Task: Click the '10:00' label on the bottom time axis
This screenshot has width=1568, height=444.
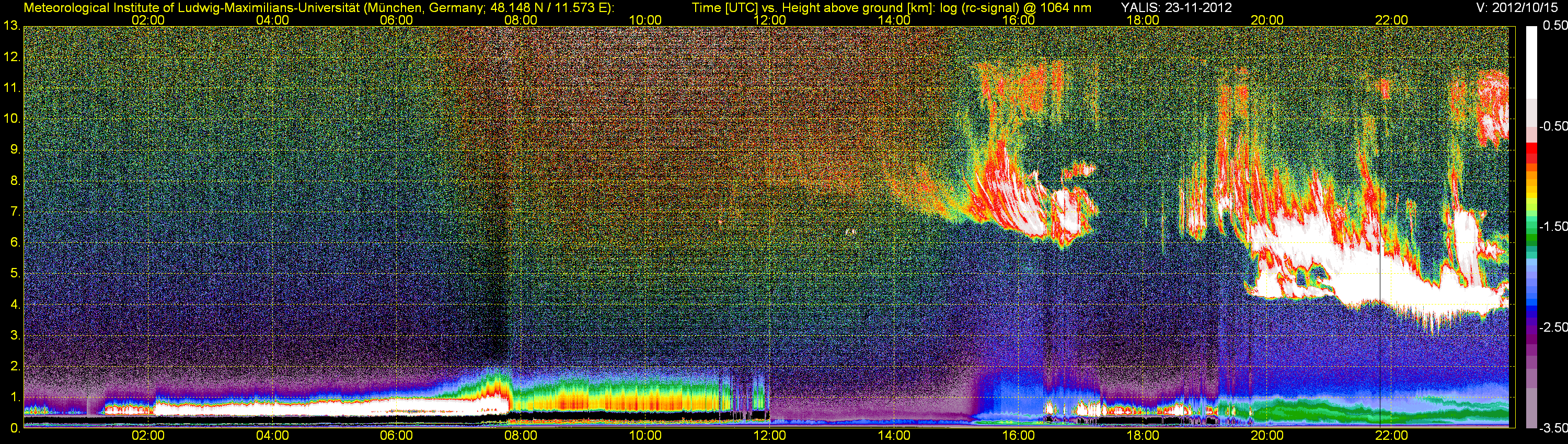Action: [645, 436]
